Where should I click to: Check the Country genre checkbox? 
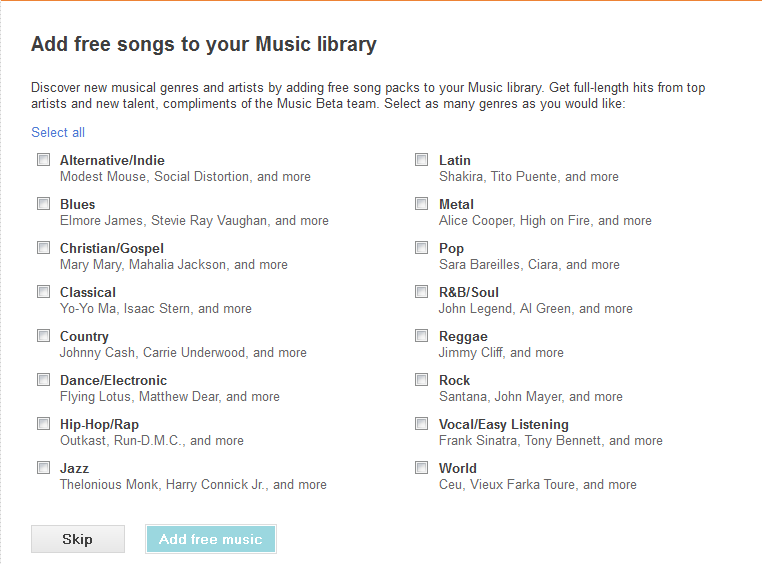43,336
